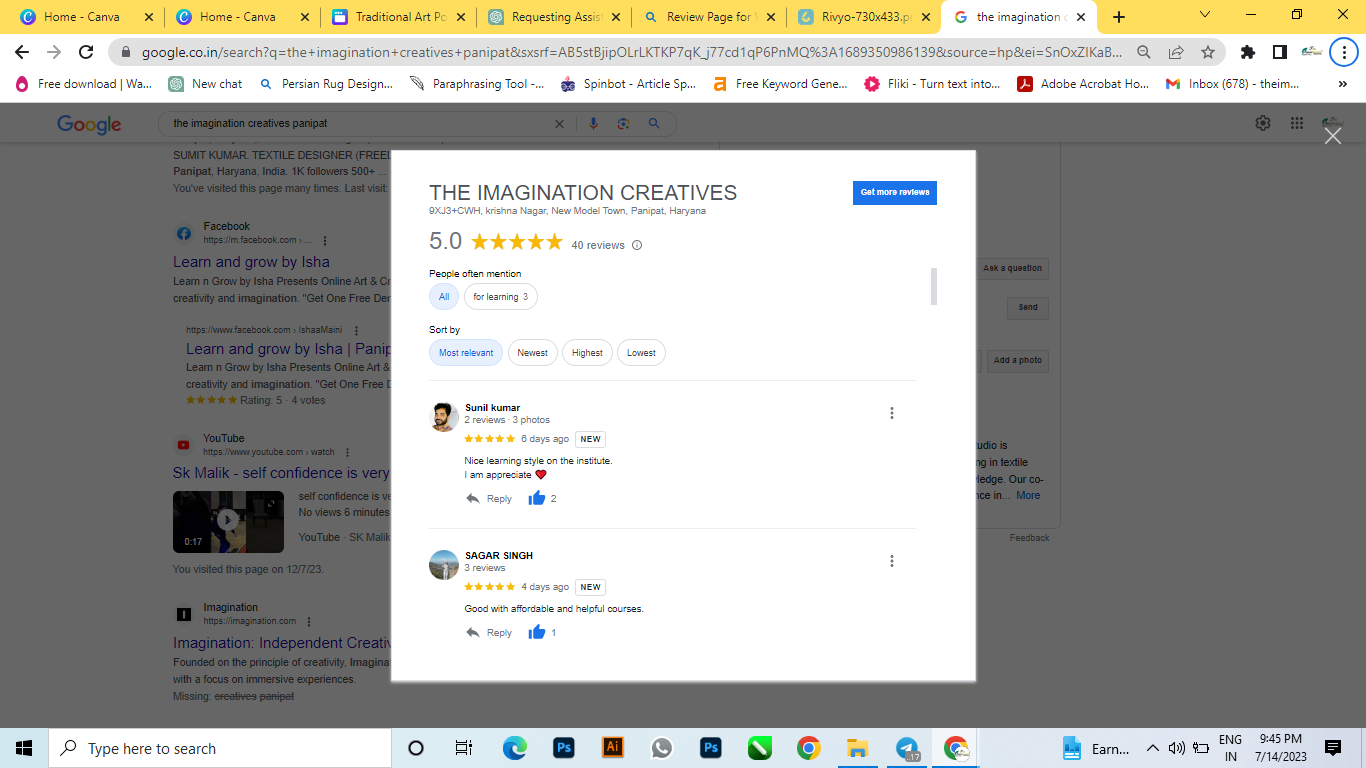Open SAGAR SINGH review options menu
Screen dimensions: 1366x768
click(x=892, y=561)
